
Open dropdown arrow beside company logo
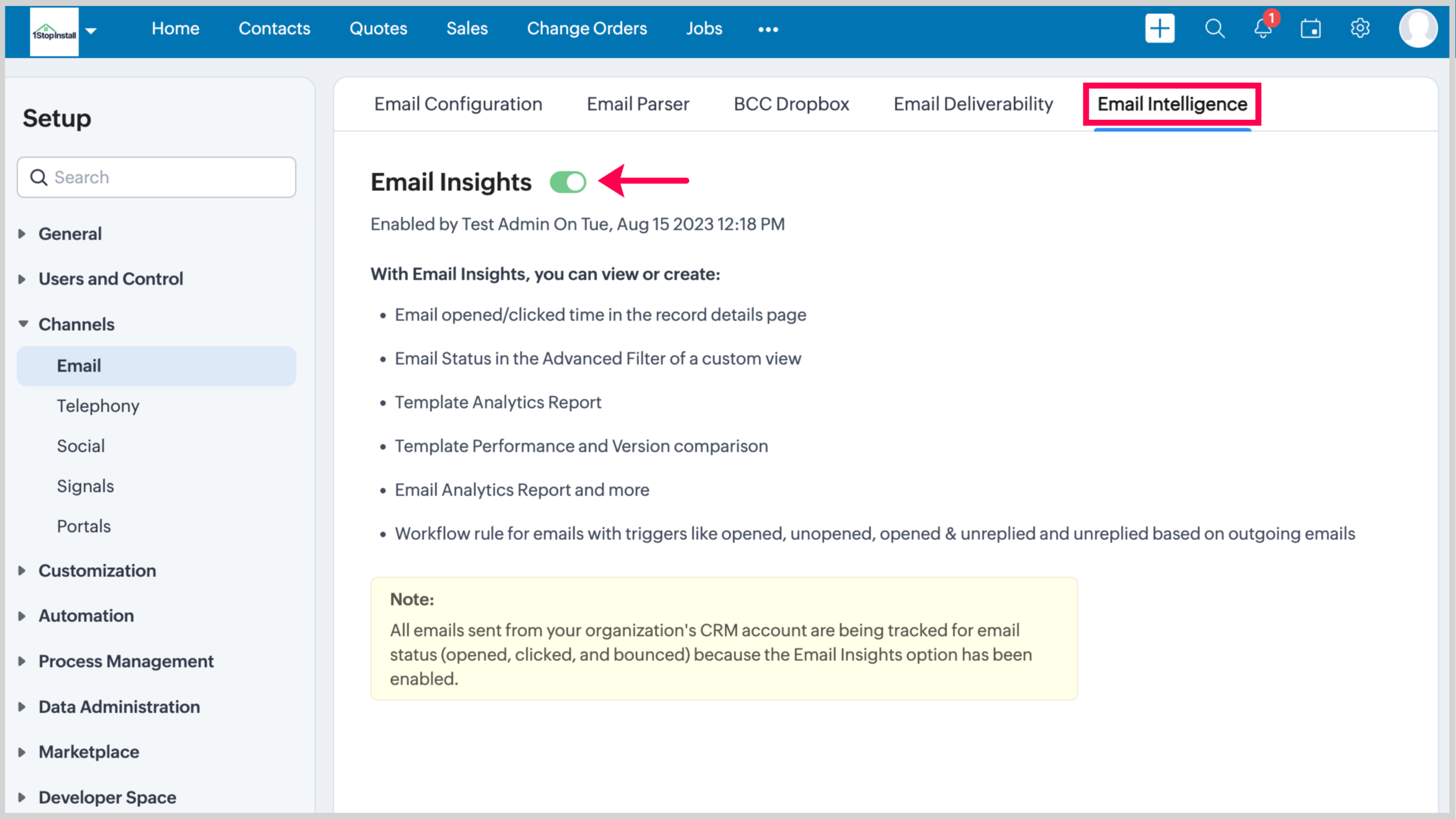pyautogui.click(x=91, y=30)
